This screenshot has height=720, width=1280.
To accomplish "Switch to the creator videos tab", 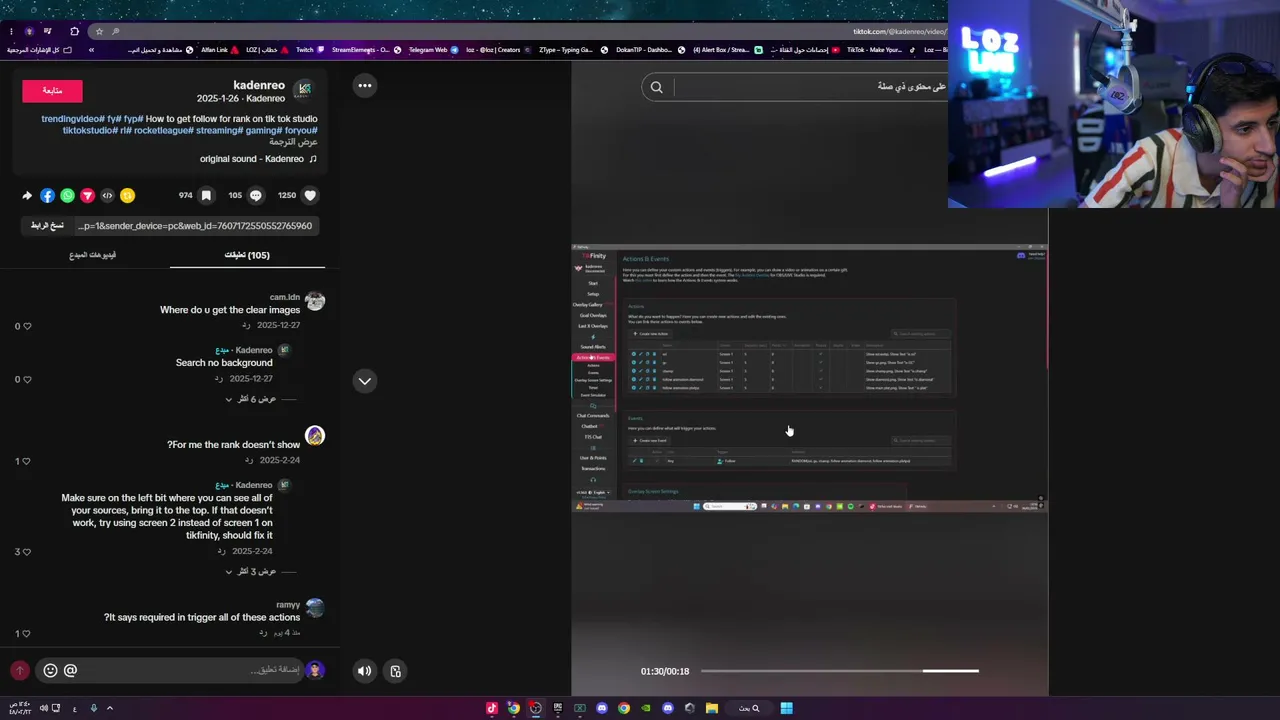I will [92, 255].
